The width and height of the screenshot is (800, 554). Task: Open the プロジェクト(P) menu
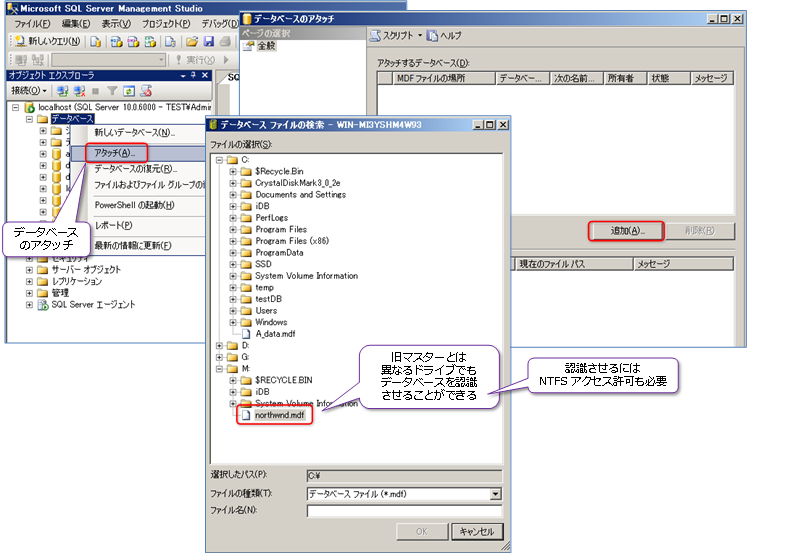pos(166,23)
